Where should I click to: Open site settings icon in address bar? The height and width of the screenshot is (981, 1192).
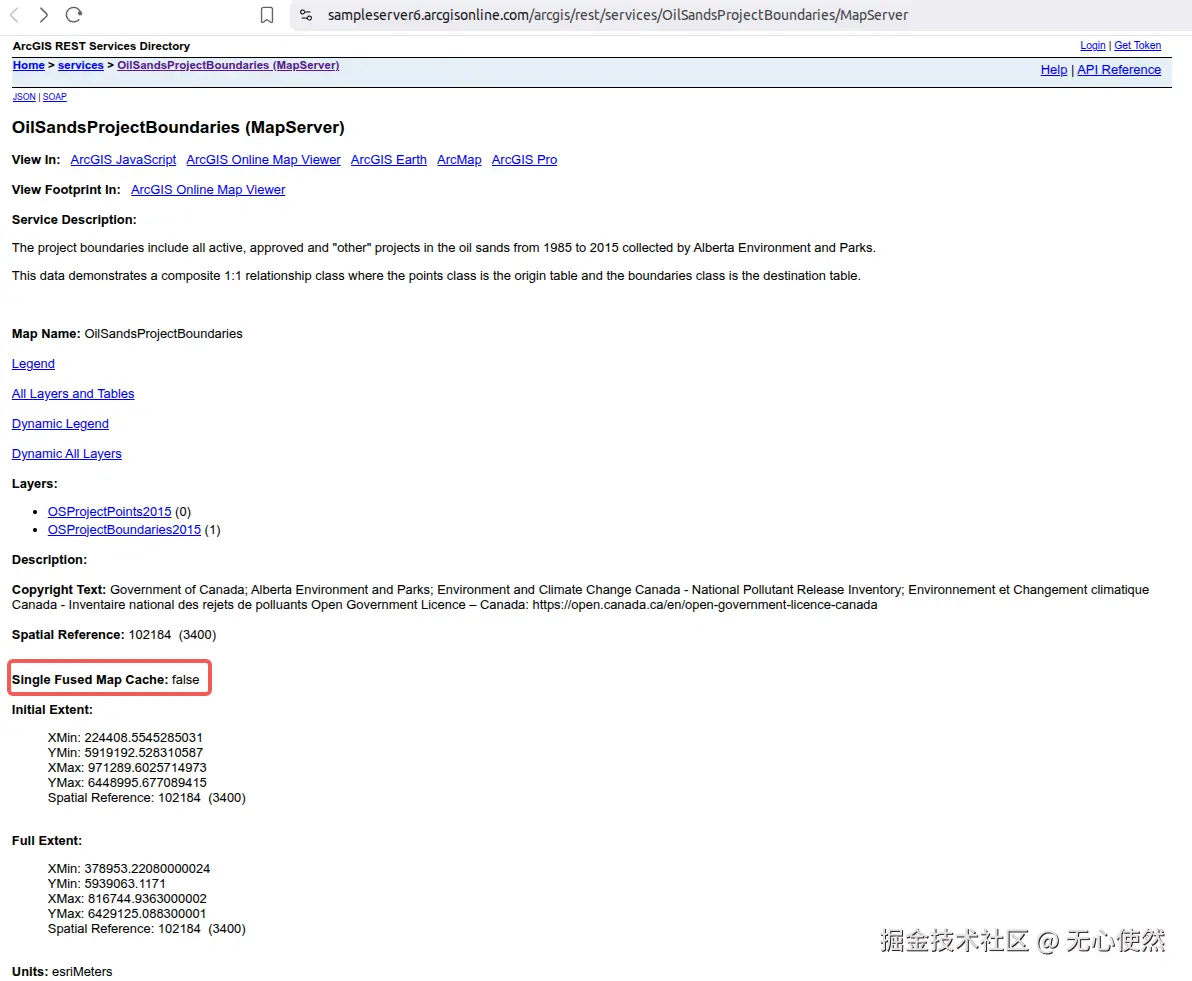point(306,14)
